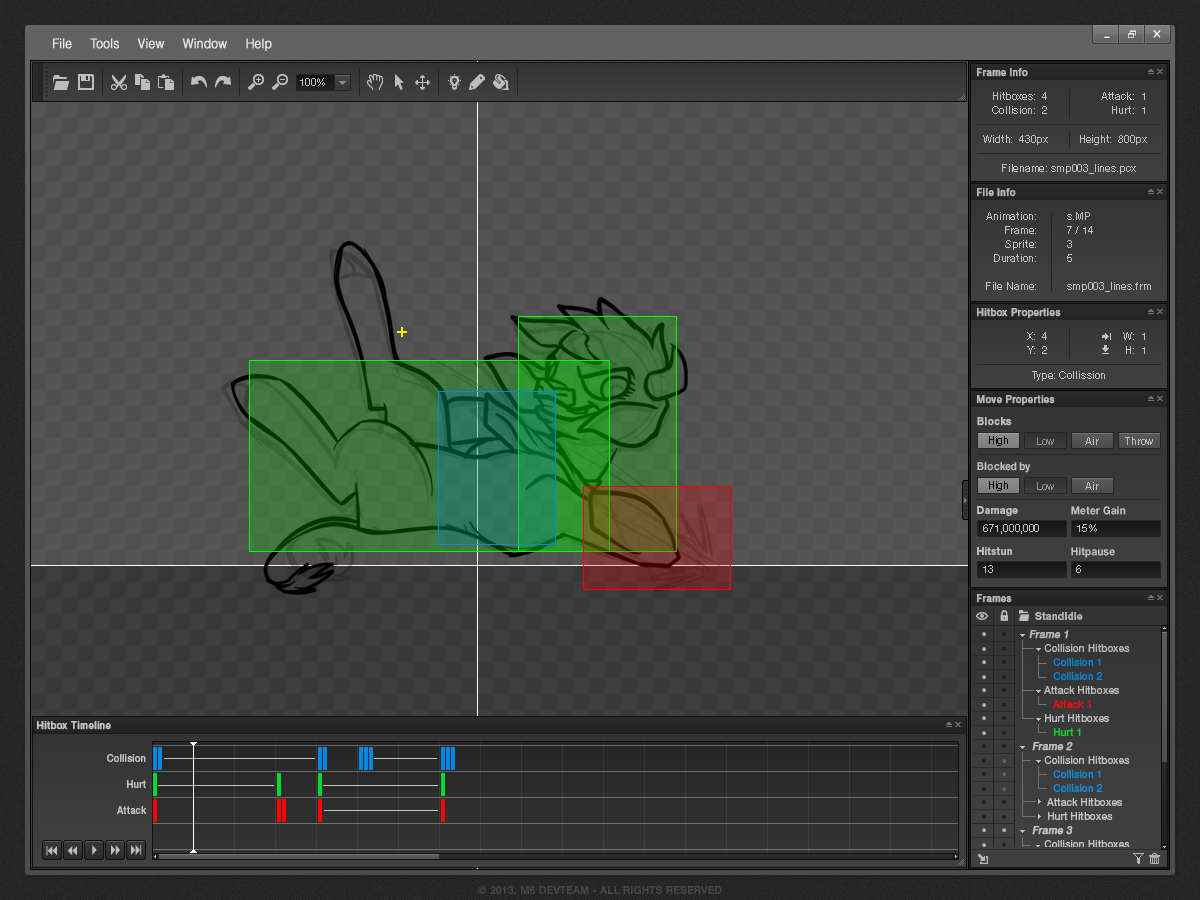The height and width of the screenshot is (900, 1200).
Task: Open the Tools menu
Action: pyautogui.click(x=104, y=44)
